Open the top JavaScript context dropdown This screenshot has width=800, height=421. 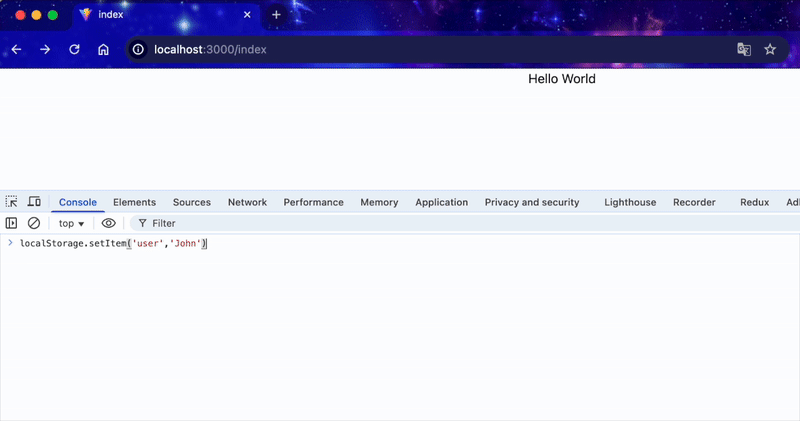pyautogui.click(x=71, y=223)
